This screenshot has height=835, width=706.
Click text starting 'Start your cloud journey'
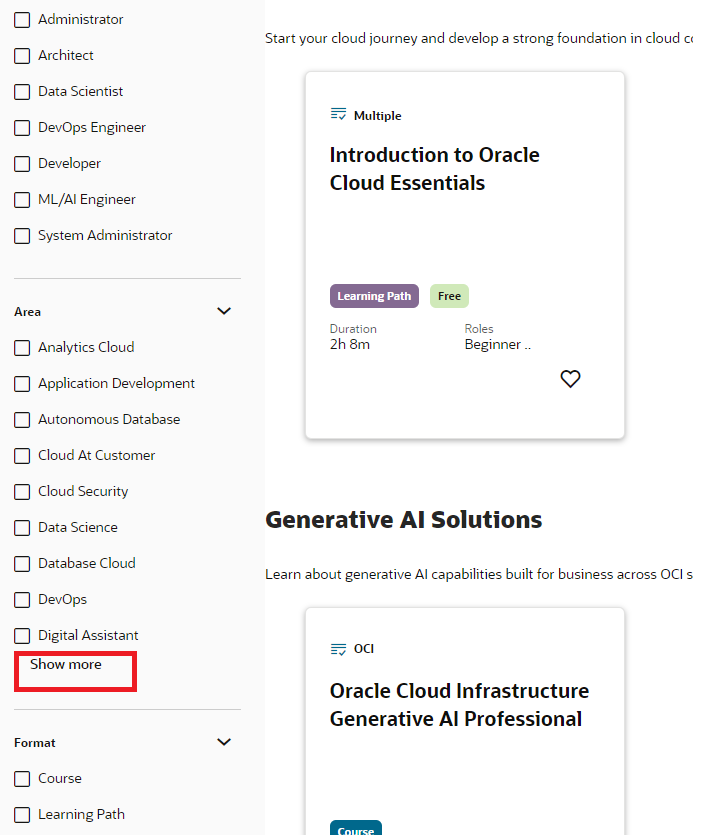(x=479, y=38)
